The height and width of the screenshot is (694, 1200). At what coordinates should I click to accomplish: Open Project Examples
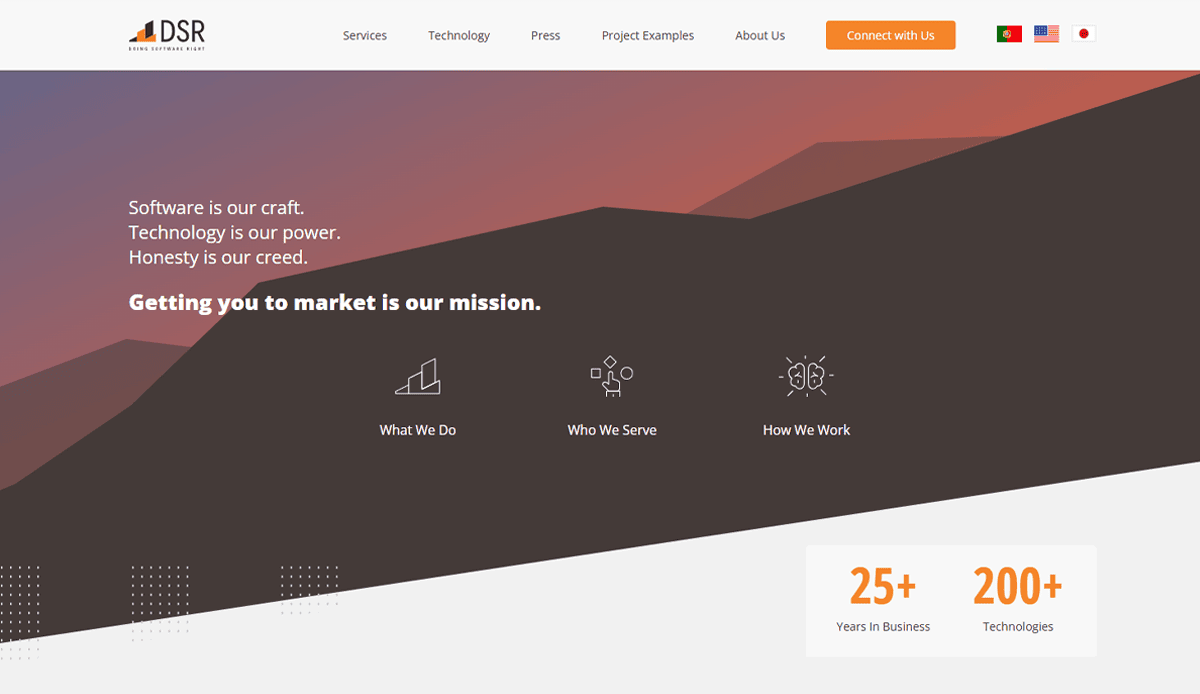coord(647,35)
